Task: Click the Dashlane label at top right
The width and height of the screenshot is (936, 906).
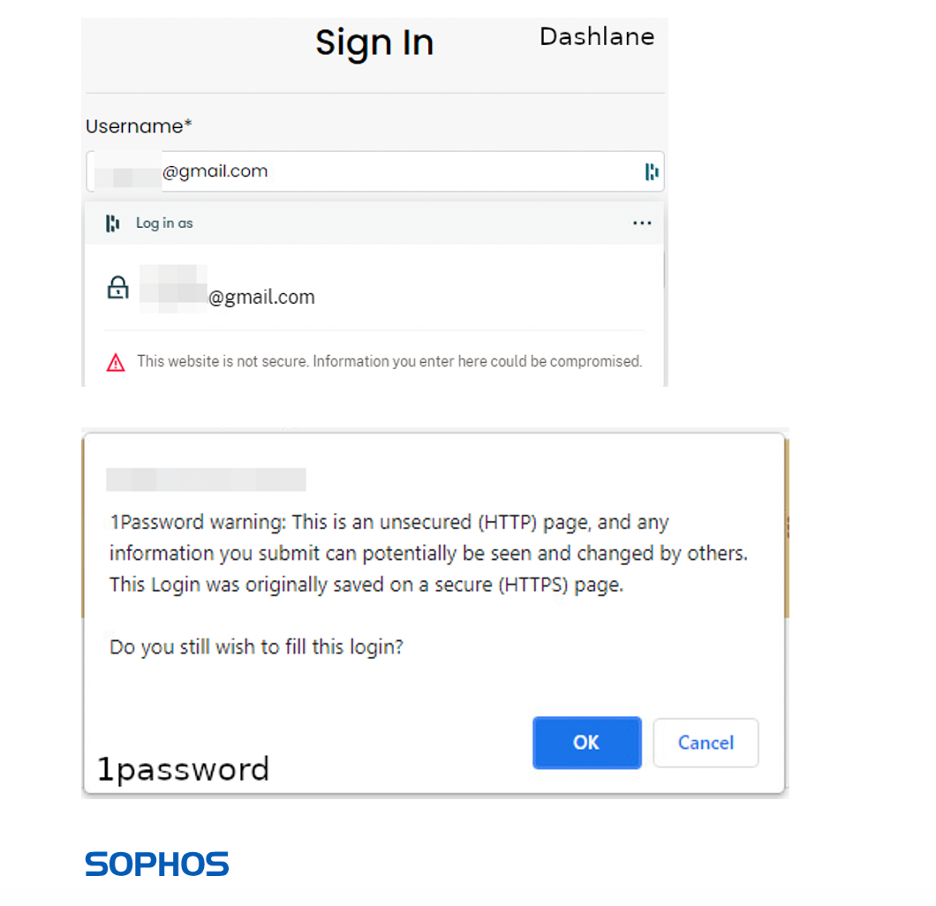Action: pyautogui.click(x=596, y=37)
